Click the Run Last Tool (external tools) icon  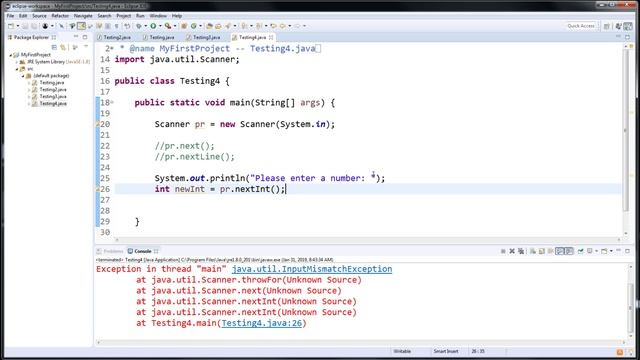[x=168, y=26]
